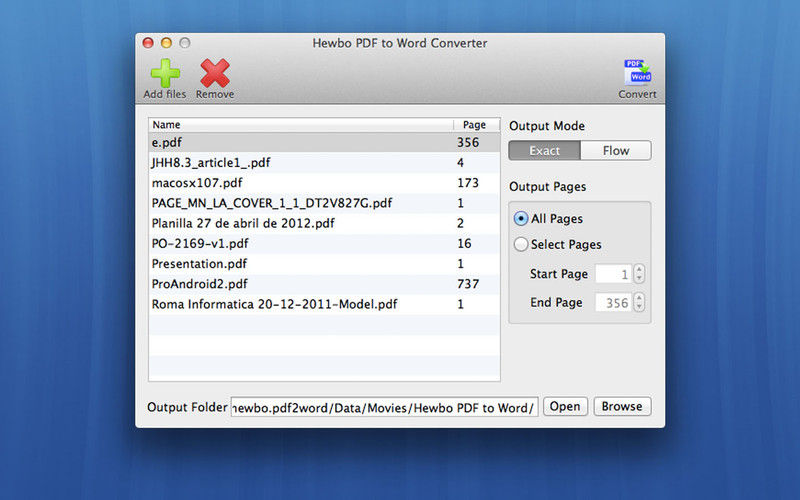
Task: Select the Select Pages radio button
Action: point(520,244)
